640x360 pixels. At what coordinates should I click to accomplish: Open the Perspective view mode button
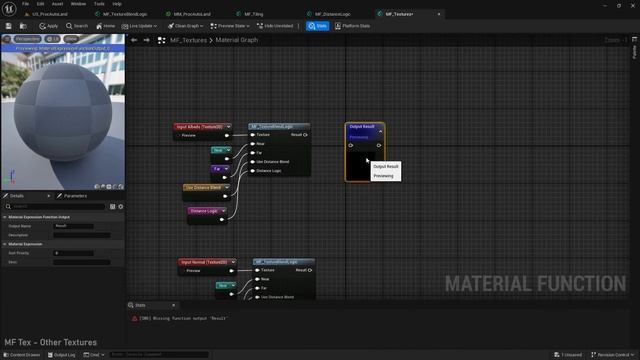[x=28, y=39]
